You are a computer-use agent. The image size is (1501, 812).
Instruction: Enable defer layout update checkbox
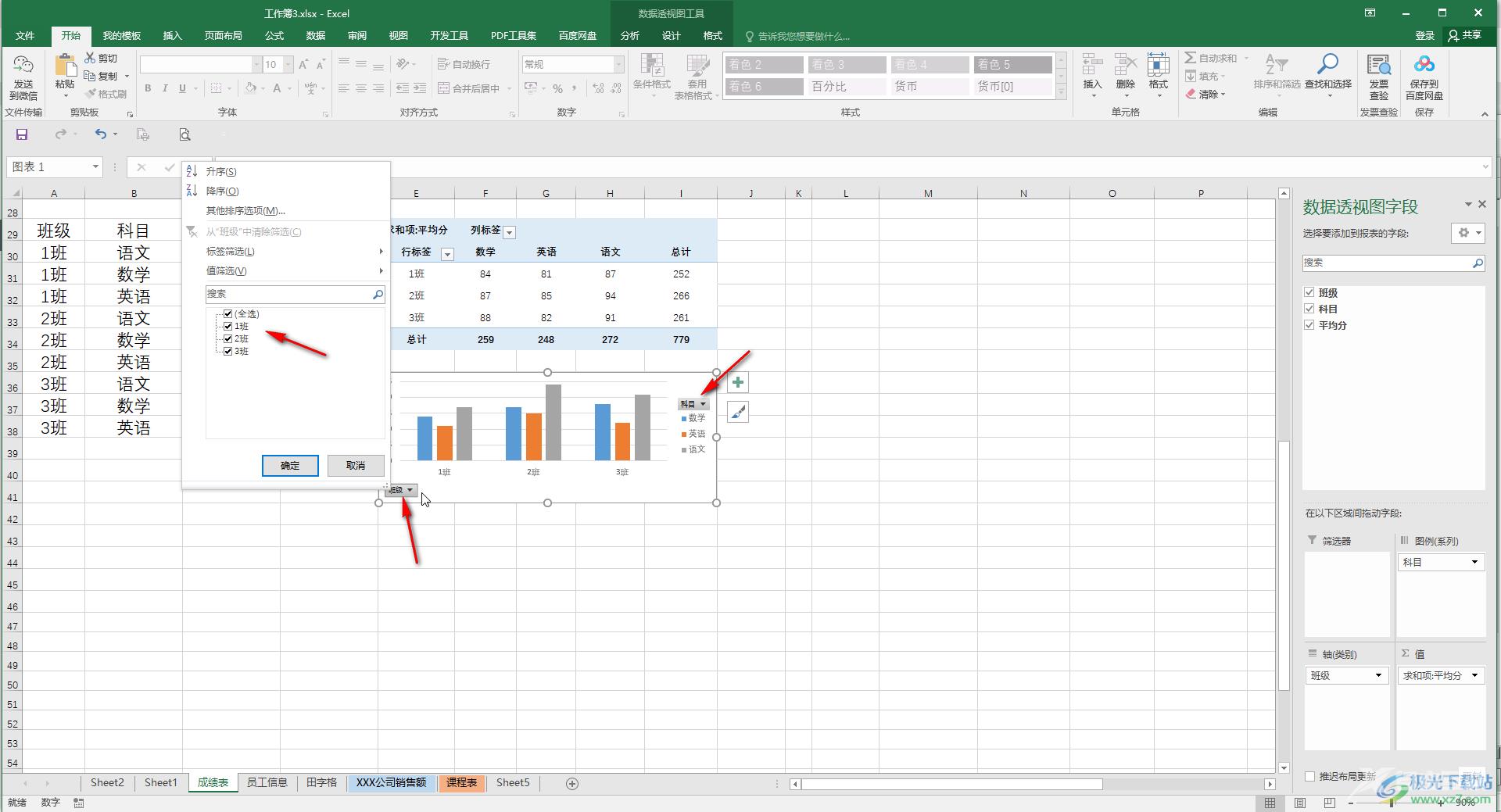pos(1310,776)
